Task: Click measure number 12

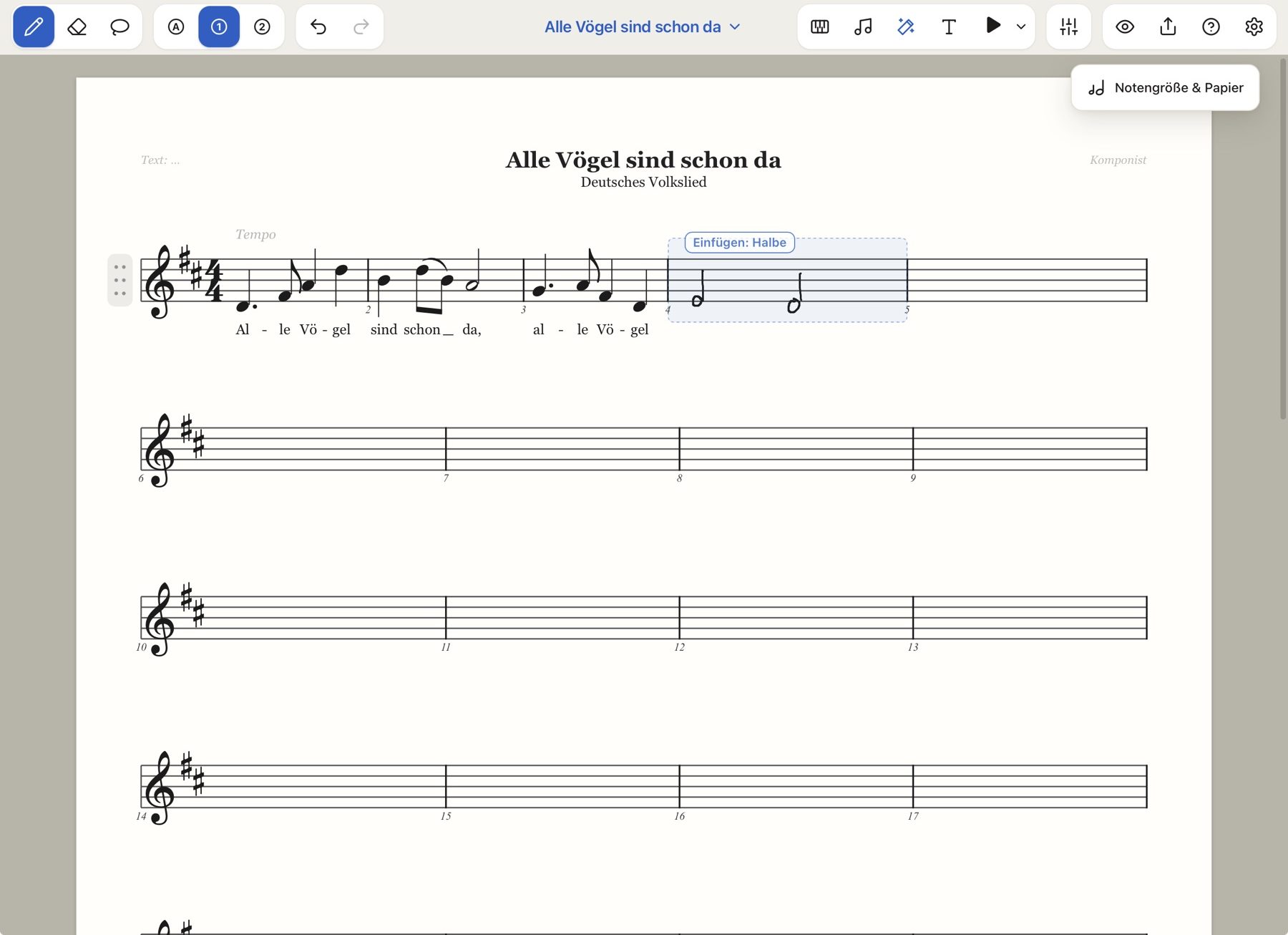Action: (679, 647)
